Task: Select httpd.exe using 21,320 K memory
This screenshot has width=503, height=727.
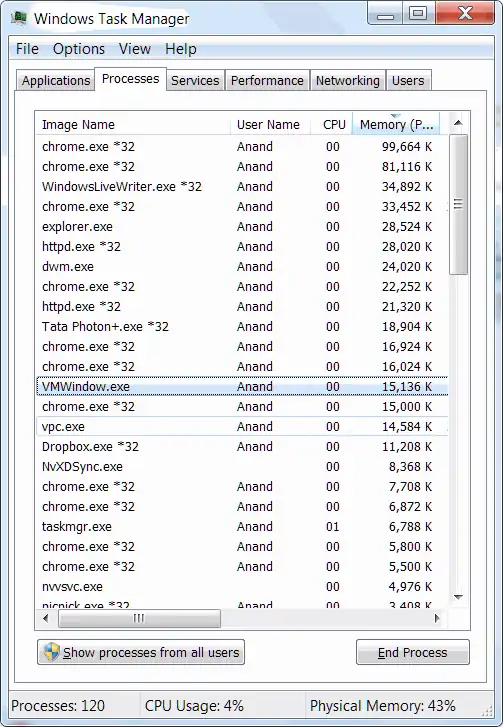Action: pos(242,306)
